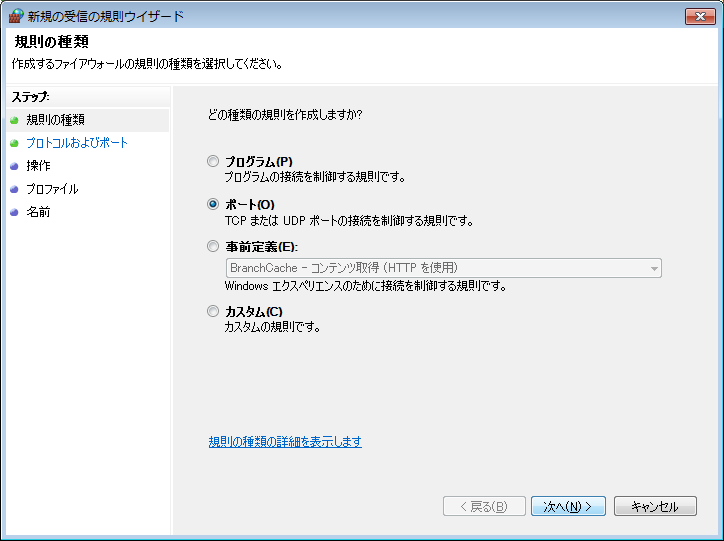724x541 pixels.
Task: Click the プロファイル step in sidebar
Action: coord(52,189)
